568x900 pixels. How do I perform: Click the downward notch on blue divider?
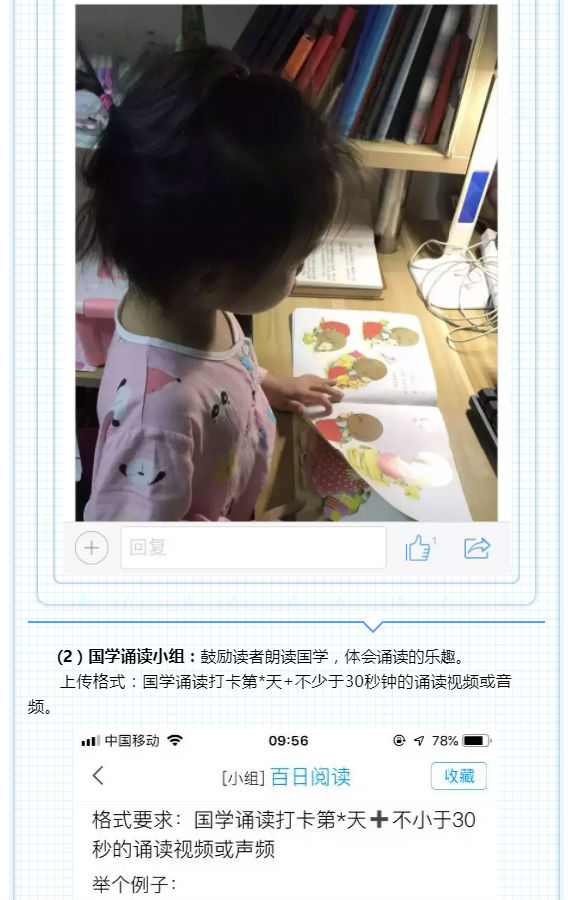(x=373, y=626)
